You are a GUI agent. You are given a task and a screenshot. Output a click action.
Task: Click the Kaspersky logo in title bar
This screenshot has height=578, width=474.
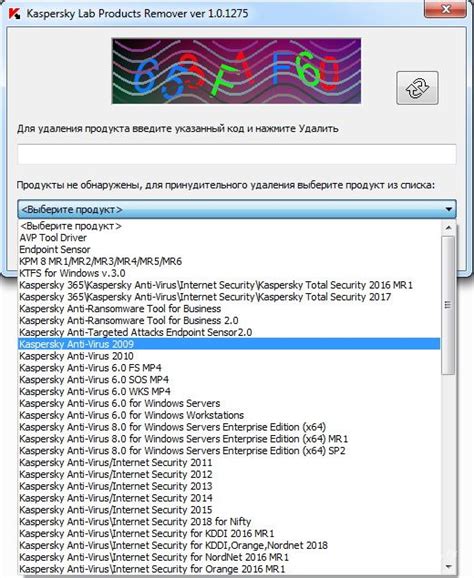coord(14,14)
